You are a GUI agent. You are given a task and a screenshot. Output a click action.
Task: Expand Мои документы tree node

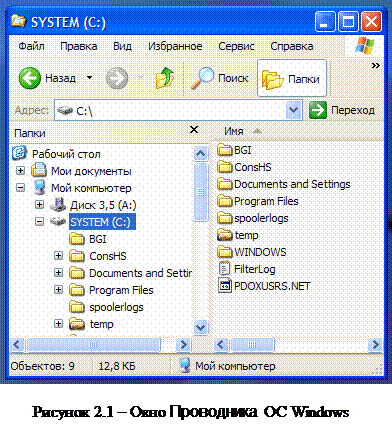click(21, 171)
